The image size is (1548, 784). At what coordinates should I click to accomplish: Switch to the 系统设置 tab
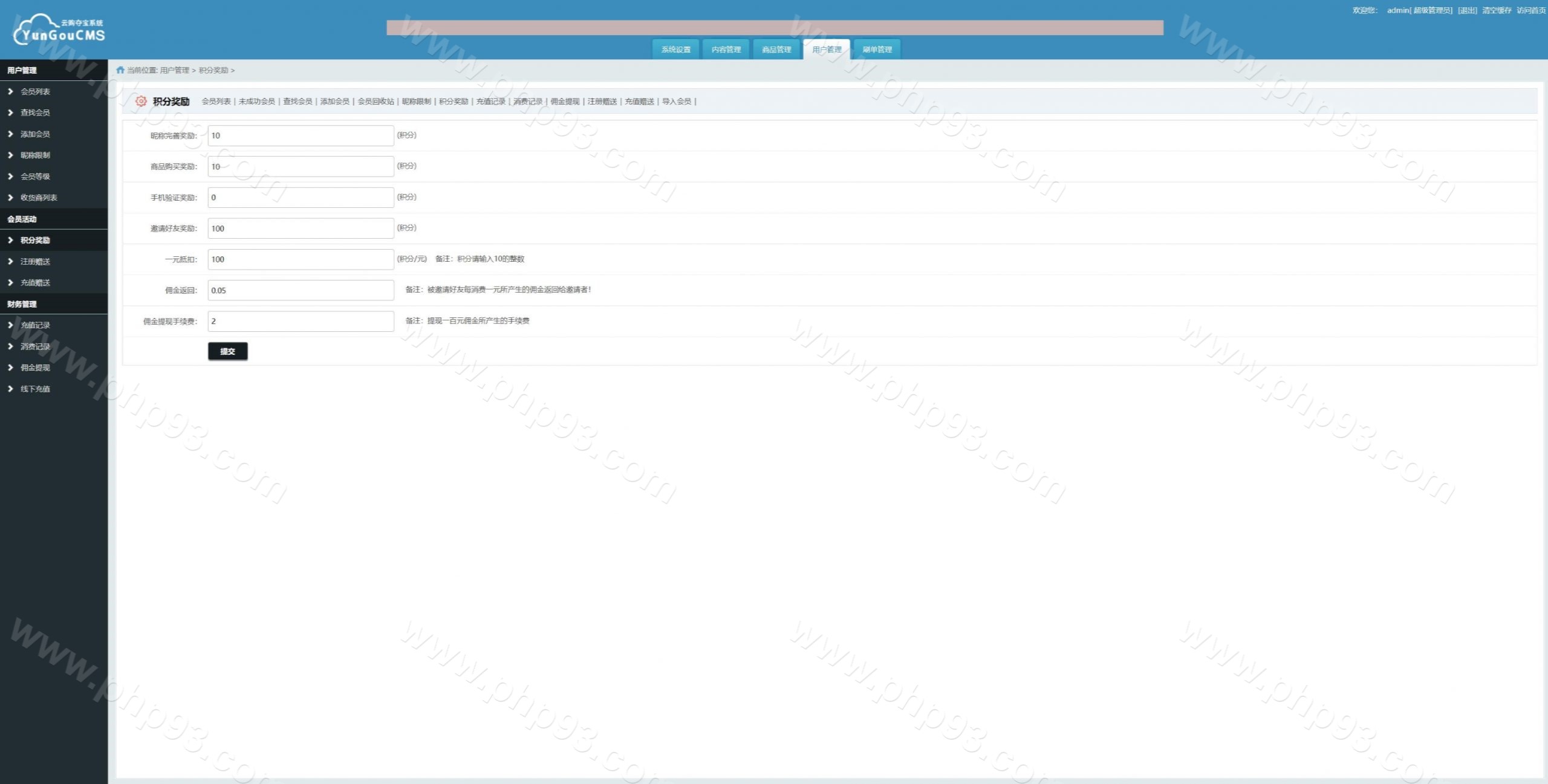(675, 50)
